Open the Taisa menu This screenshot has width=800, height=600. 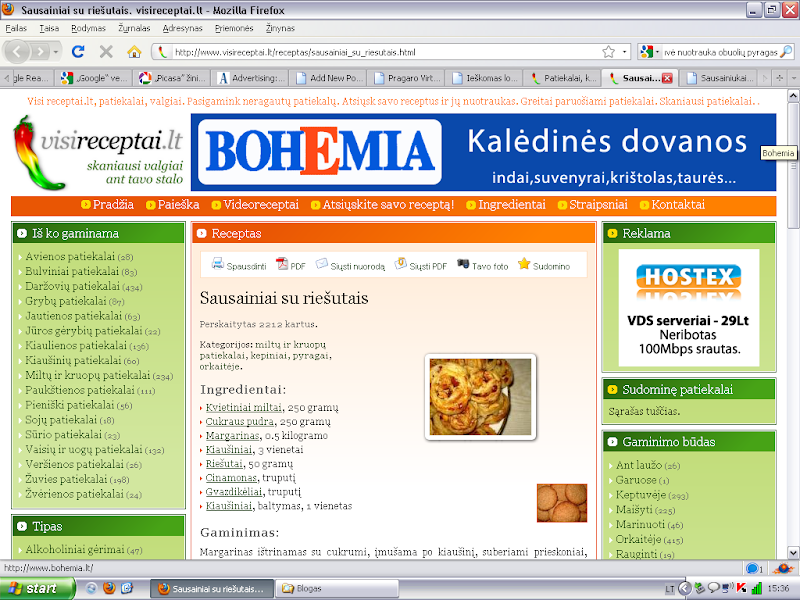click(x=49, y=28)
